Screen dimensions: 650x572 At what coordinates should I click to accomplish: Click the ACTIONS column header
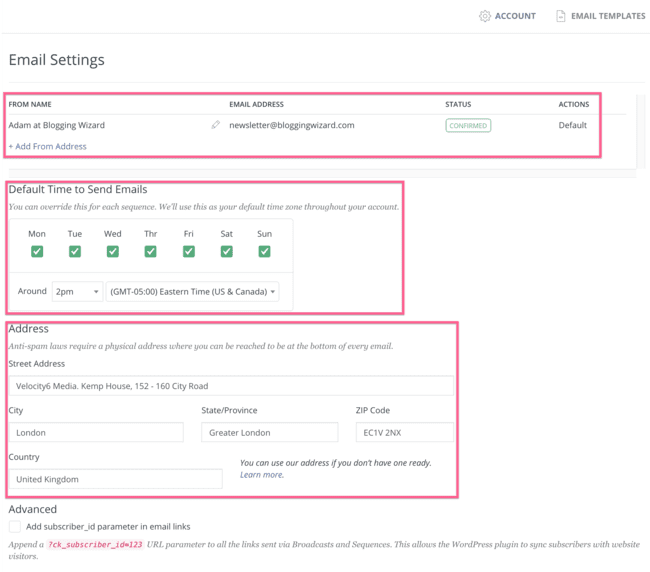tap(574, 104)
